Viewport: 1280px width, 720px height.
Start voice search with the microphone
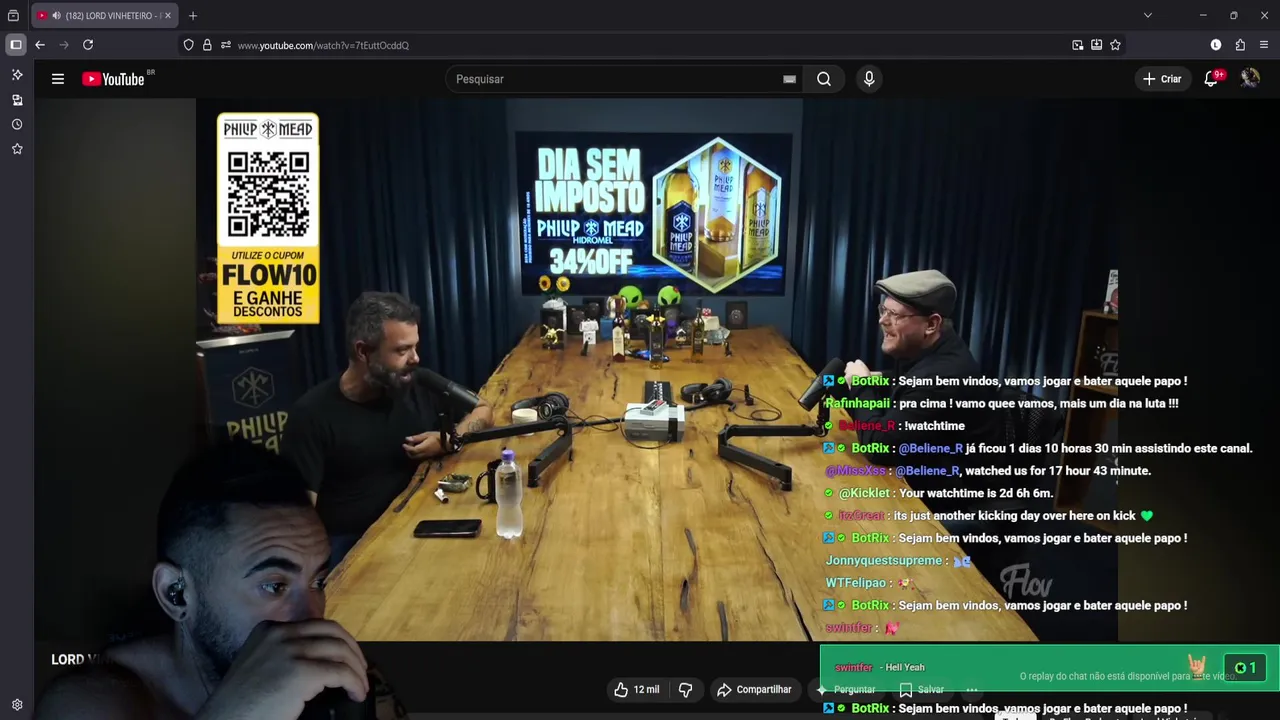(869, 79)
